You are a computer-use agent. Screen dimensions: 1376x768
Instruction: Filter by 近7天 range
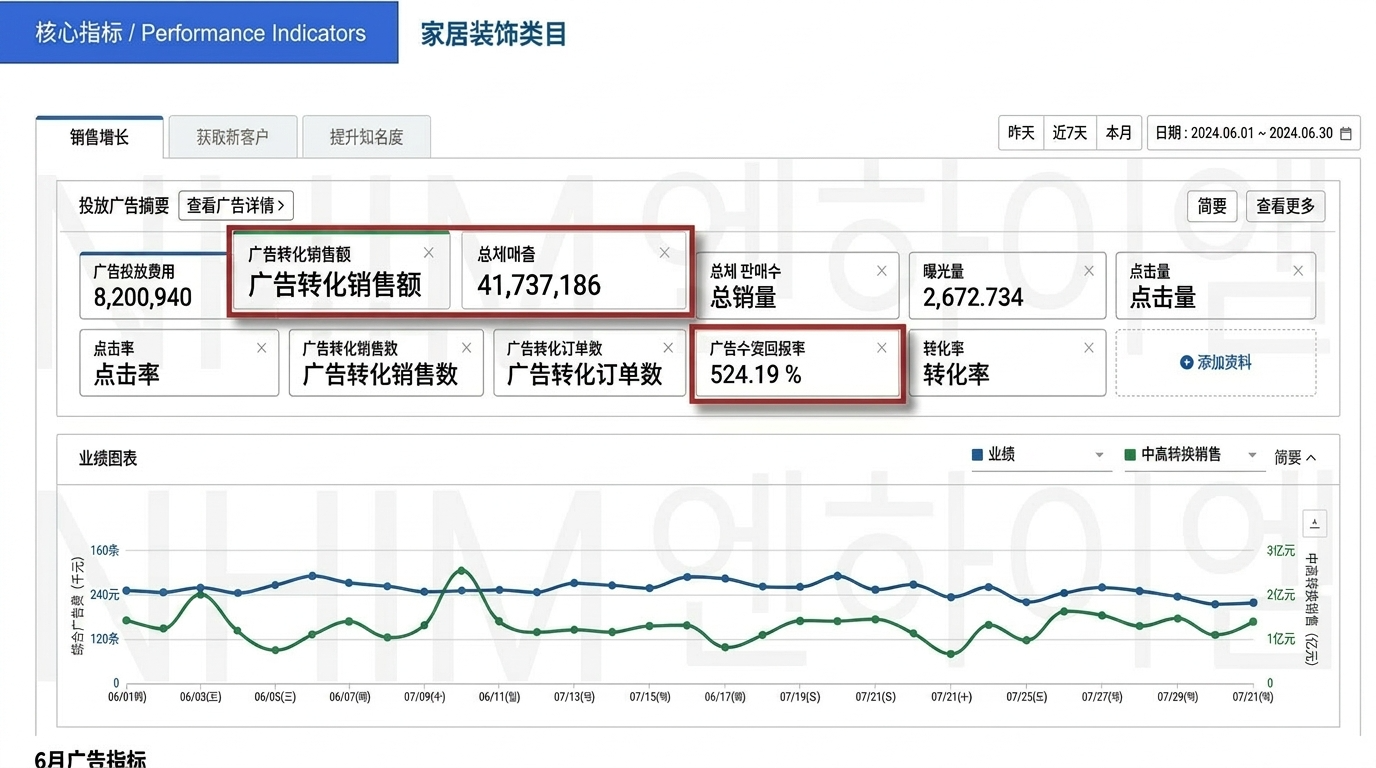click(1069, 133)
